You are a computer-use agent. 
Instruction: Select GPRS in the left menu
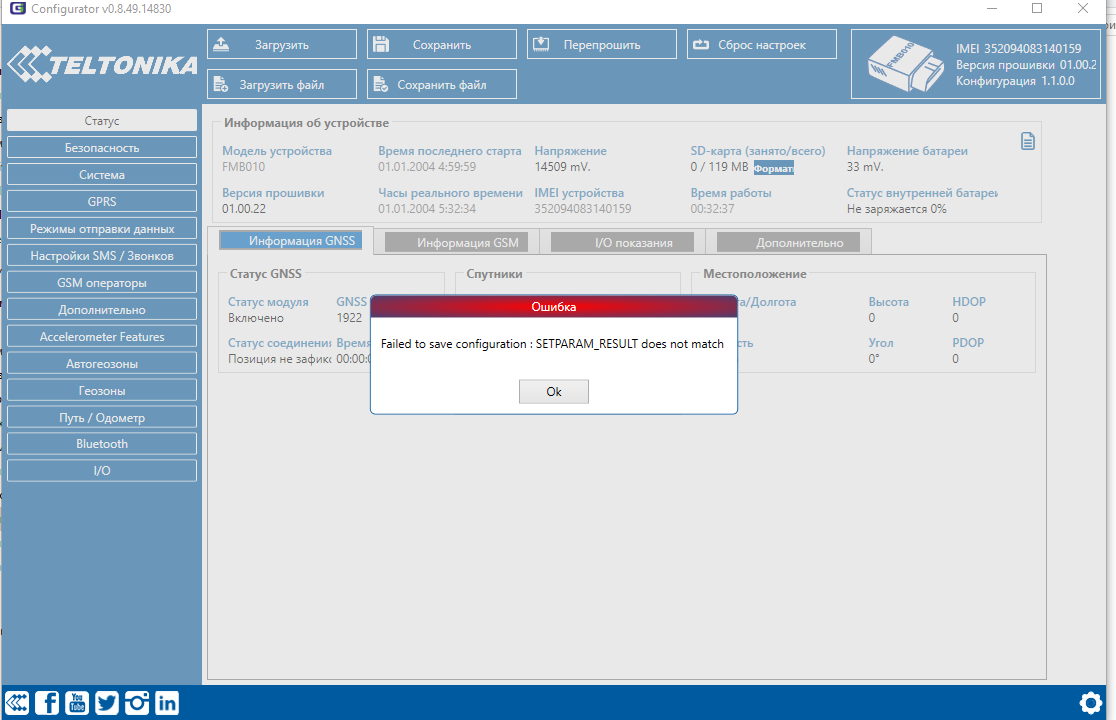102,202
